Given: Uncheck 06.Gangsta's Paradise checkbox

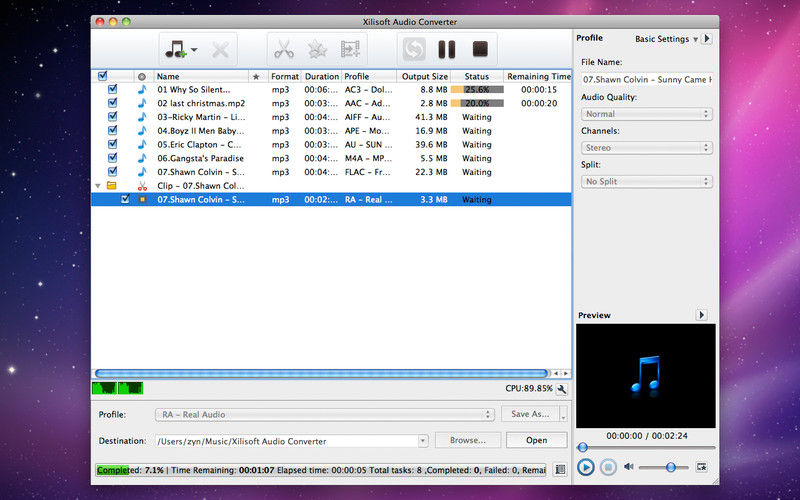Looking at the screenshot, I should 112,158.
